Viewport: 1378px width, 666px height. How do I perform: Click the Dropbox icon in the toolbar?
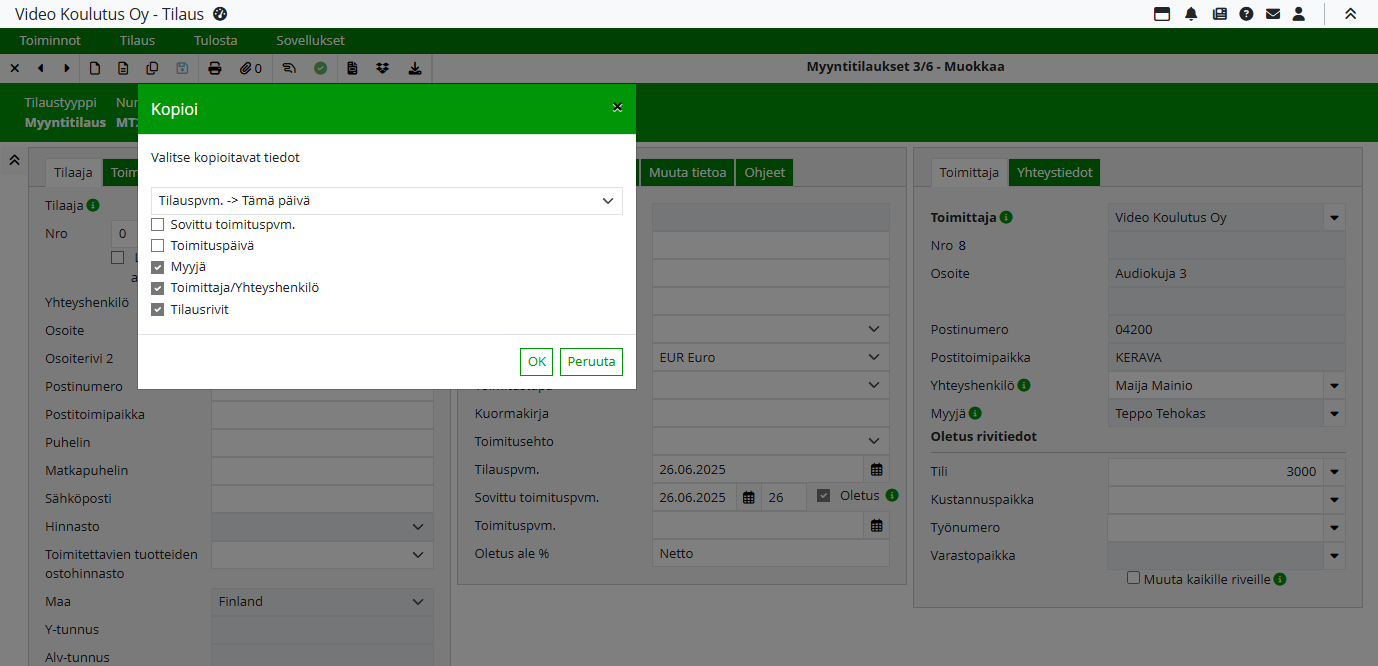point(382,68)
